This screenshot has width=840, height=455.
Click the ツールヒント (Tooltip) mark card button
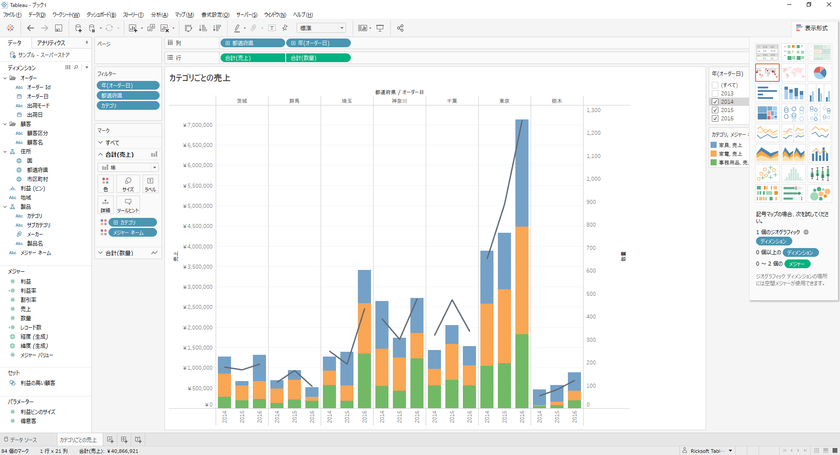coord(128,205)
